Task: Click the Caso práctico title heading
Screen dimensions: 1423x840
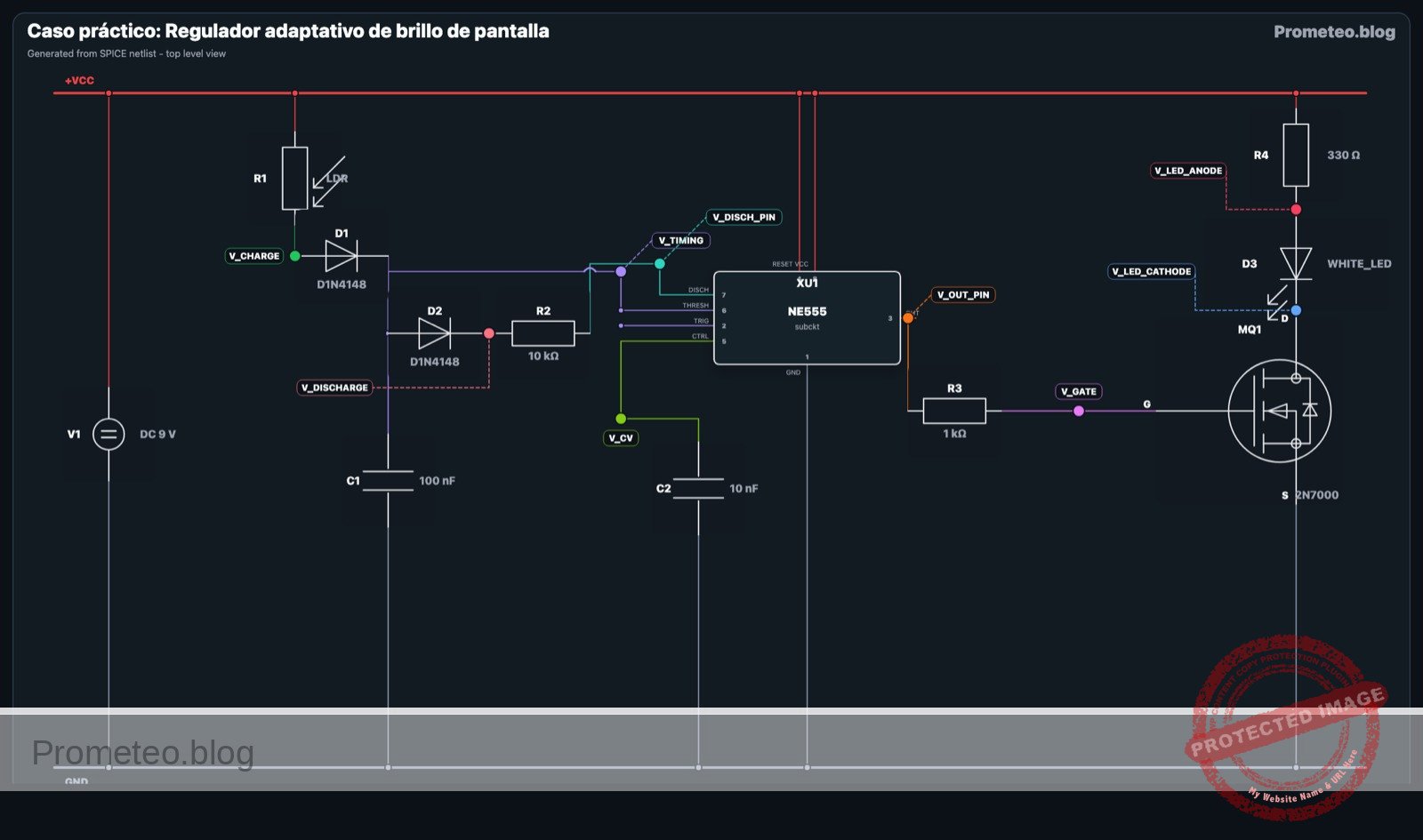Action: 288,31
